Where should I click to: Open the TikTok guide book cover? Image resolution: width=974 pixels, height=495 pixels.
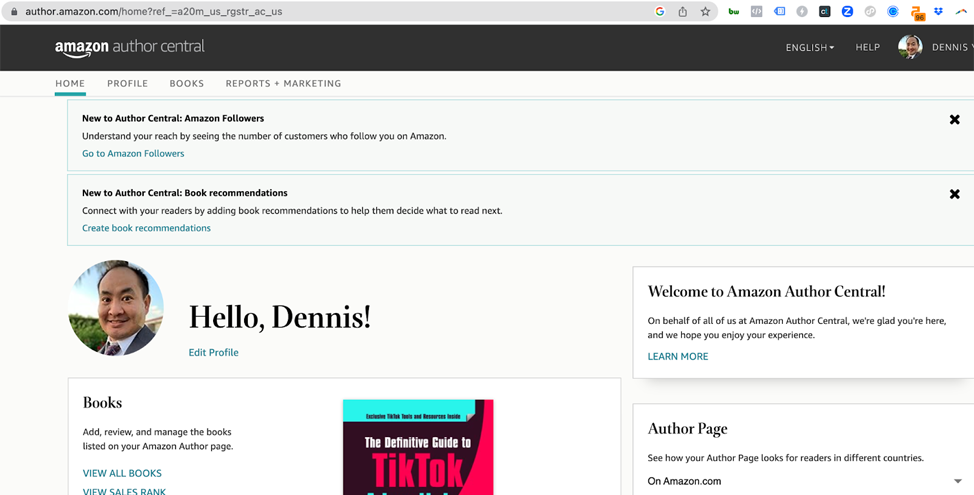tap(418, 447)
